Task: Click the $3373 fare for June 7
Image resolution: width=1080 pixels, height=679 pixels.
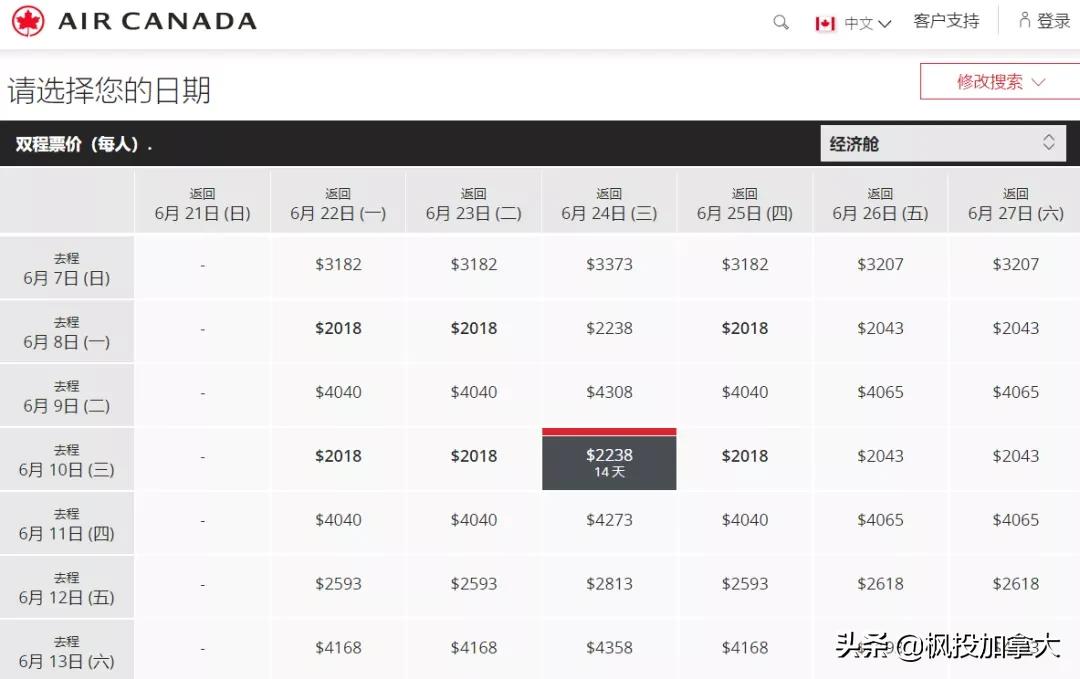Action: pyautogui.click(x=609, y=264)
